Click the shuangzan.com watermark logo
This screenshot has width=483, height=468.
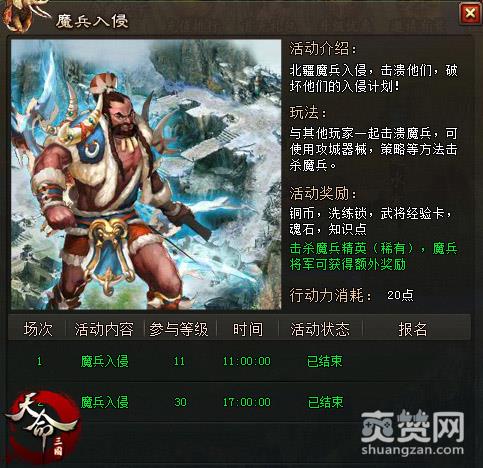click(412, 433)
